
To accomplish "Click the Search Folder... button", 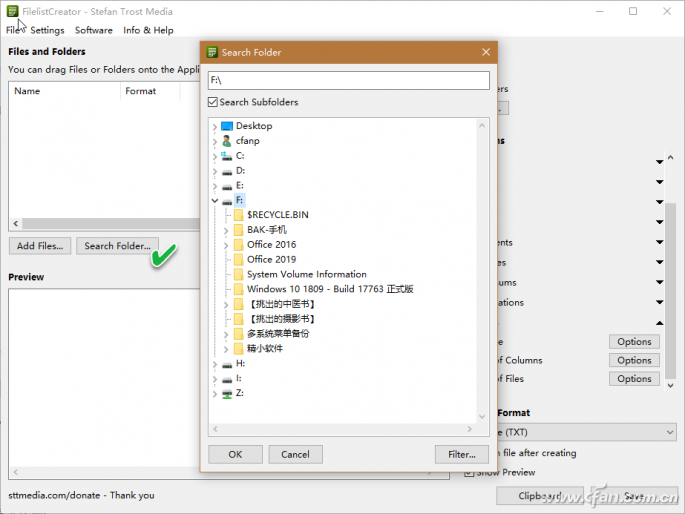I will 118,246.
